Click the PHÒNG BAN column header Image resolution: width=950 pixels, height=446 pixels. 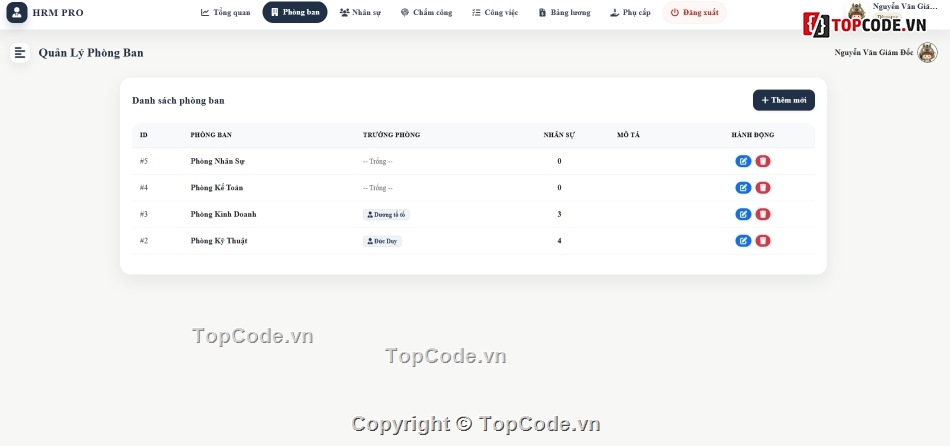211,135
